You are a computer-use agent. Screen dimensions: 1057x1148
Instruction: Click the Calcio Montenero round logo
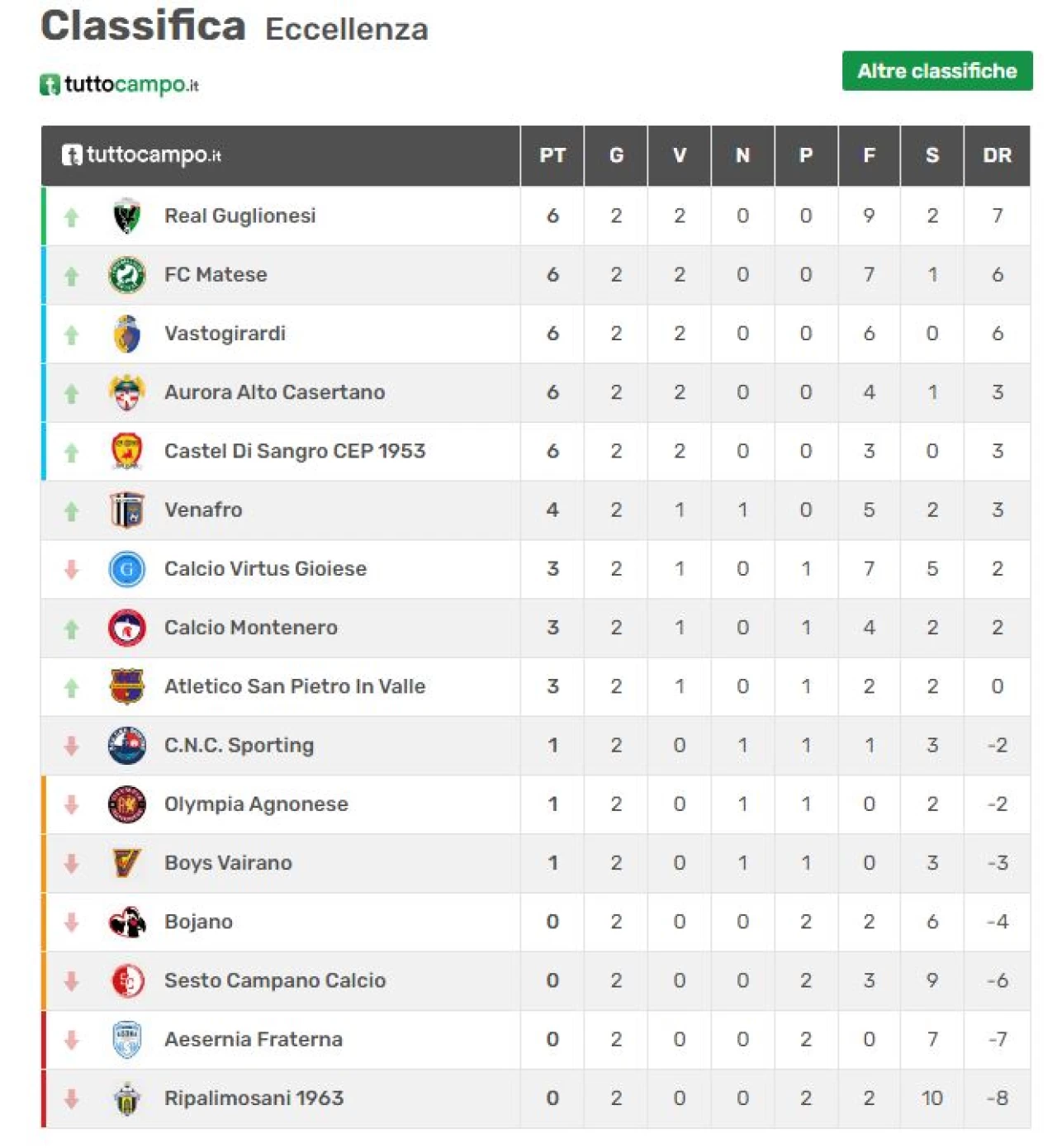[x=126, y=628]
